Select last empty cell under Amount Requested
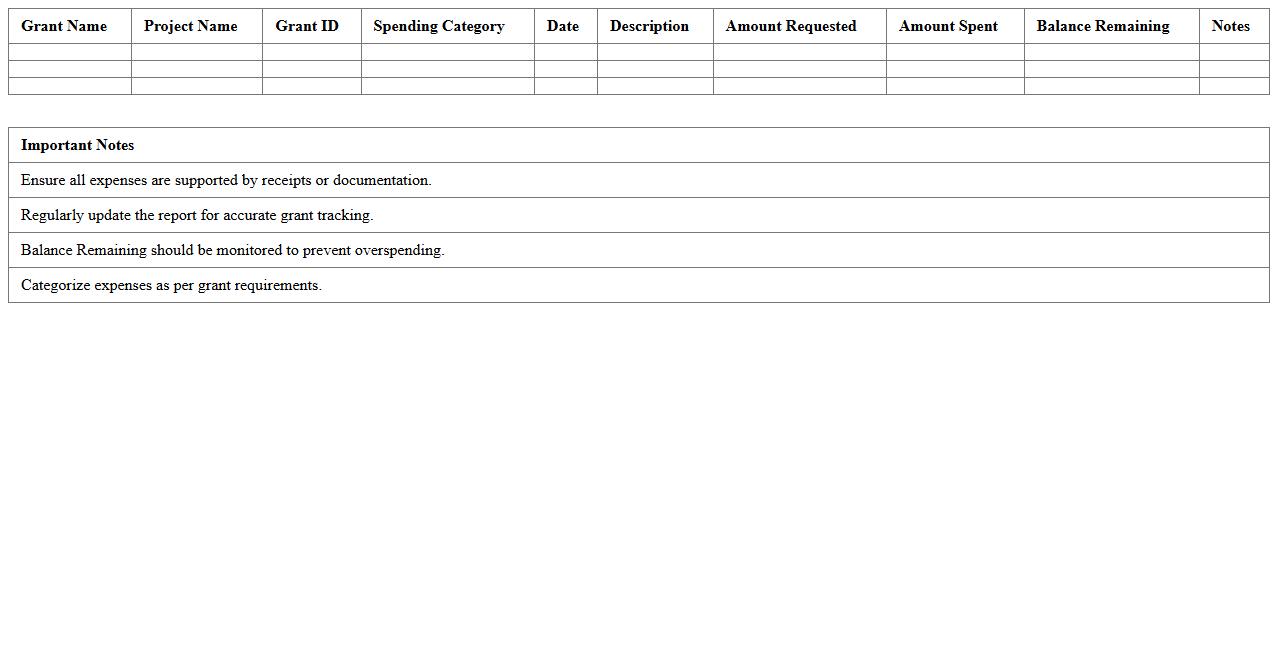Image resolution: width=1278 pixels, height=650 pixels. 799,86
